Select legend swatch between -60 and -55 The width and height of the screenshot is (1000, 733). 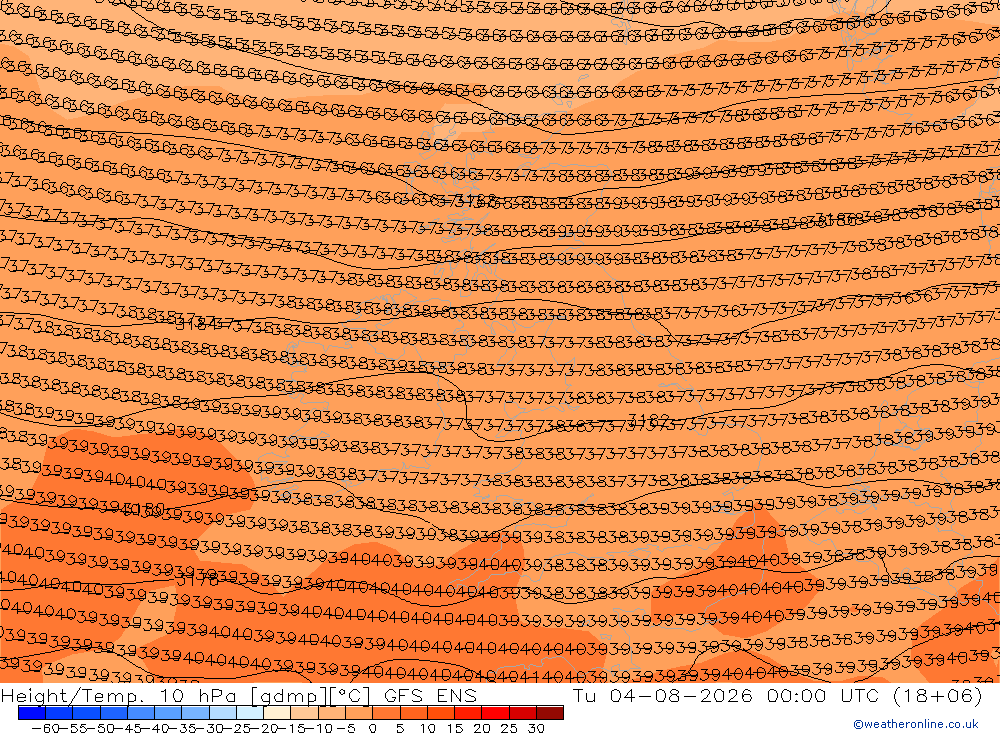coord(59,713)
